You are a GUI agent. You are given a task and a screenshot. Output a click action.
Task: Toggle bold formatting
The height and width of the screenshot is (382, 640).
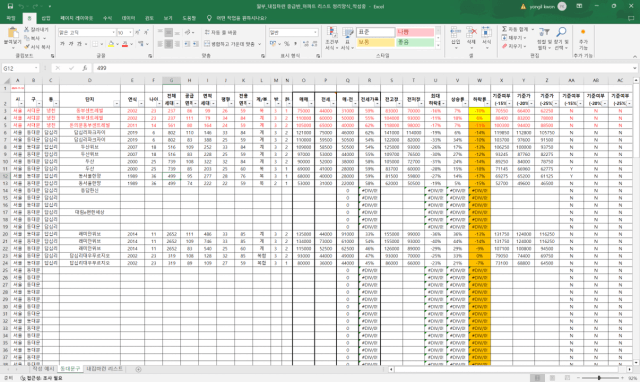[x=62, y=44]
